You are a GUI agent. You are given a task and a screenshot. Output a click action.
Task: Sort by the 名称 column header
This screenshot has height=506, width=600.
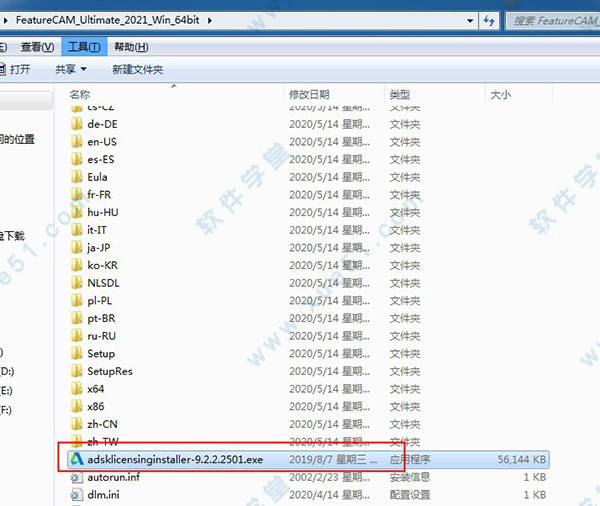tap(80, 94)
